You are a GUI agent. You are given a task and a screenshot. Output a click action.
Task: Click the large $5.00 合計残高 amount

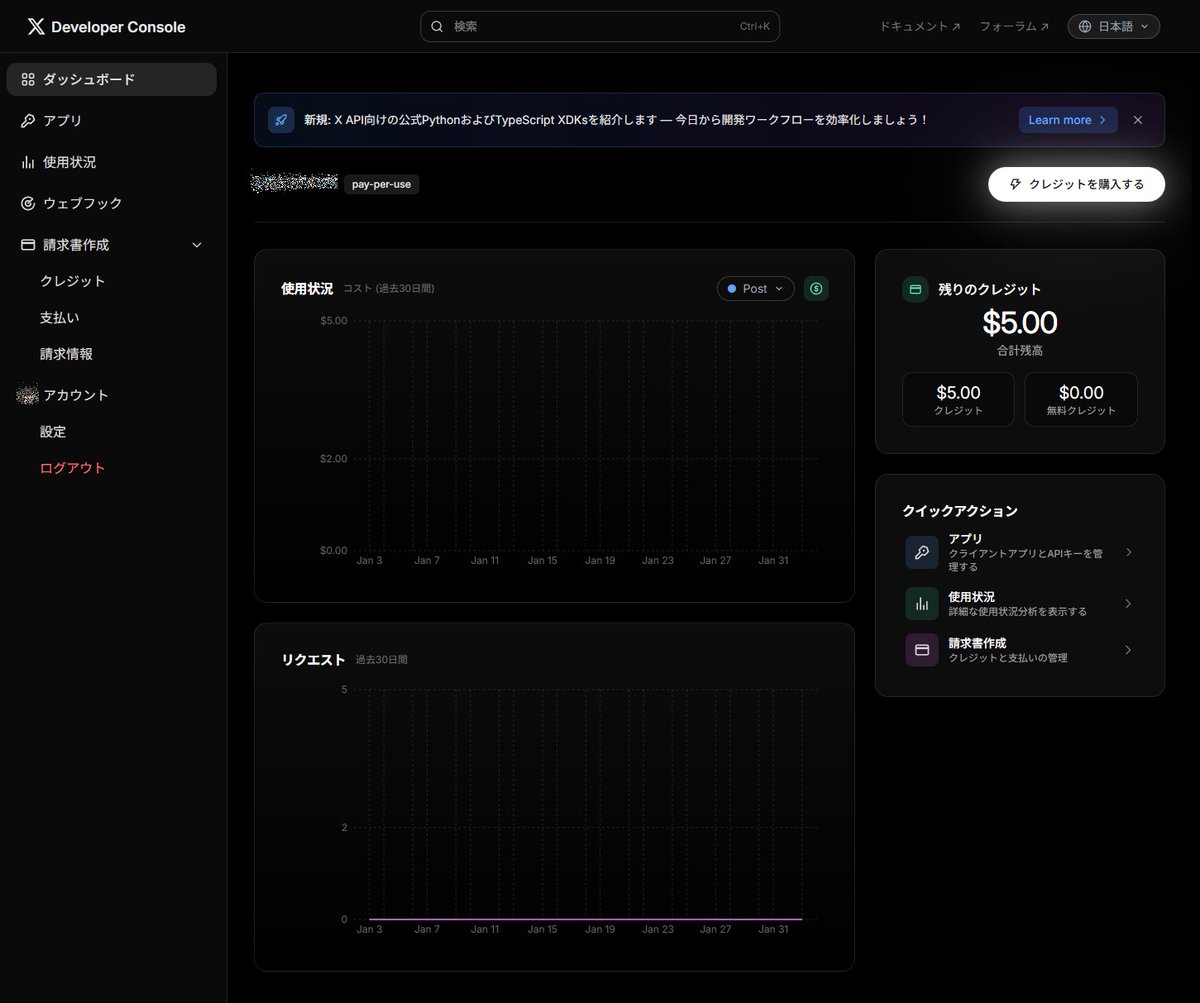tap(1019, 323)
